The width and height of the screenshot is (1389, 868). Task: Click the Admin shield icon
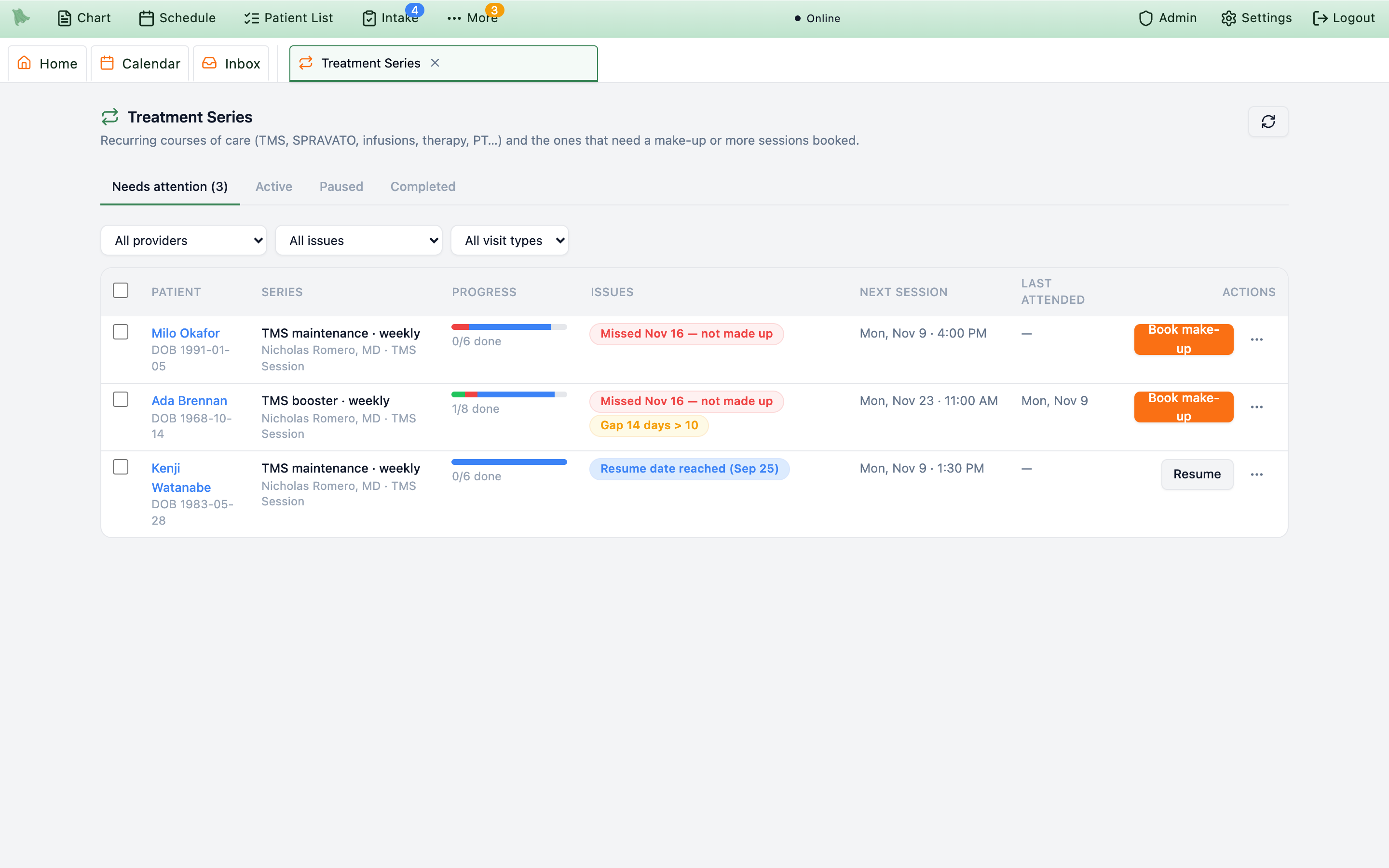click(x=1145, y=18)
